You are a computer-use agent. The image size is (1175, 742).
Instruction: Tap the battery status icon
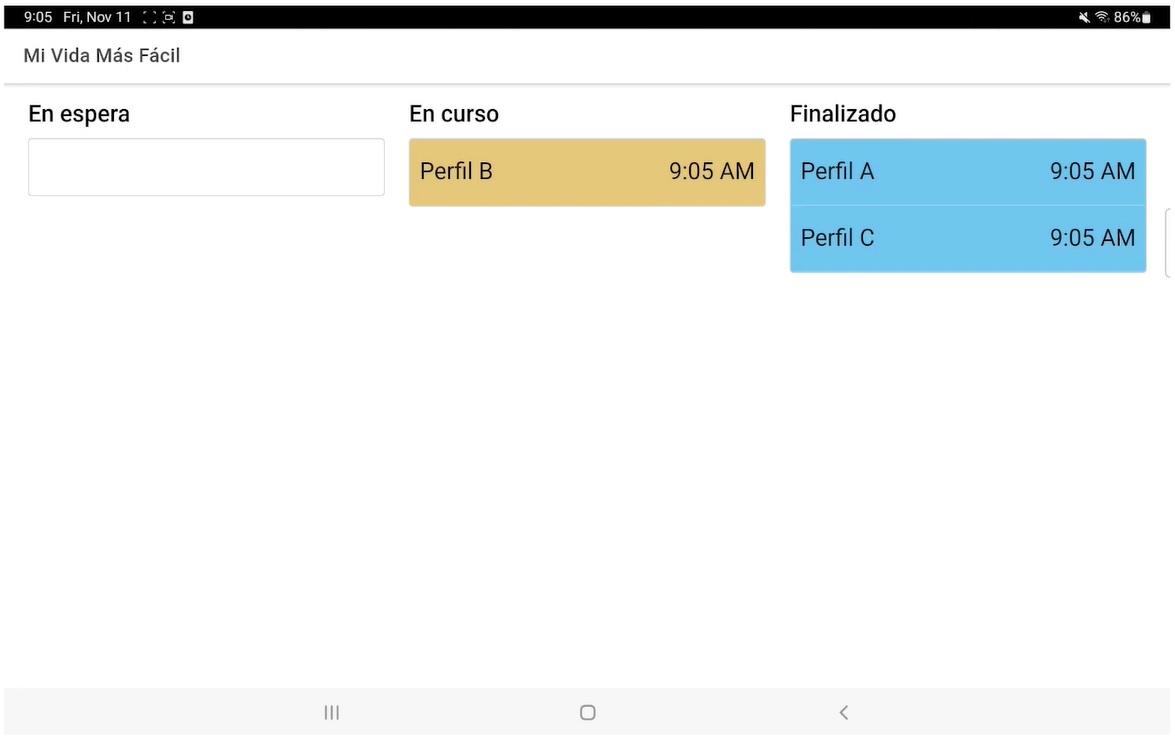(x=1146, y=17)
